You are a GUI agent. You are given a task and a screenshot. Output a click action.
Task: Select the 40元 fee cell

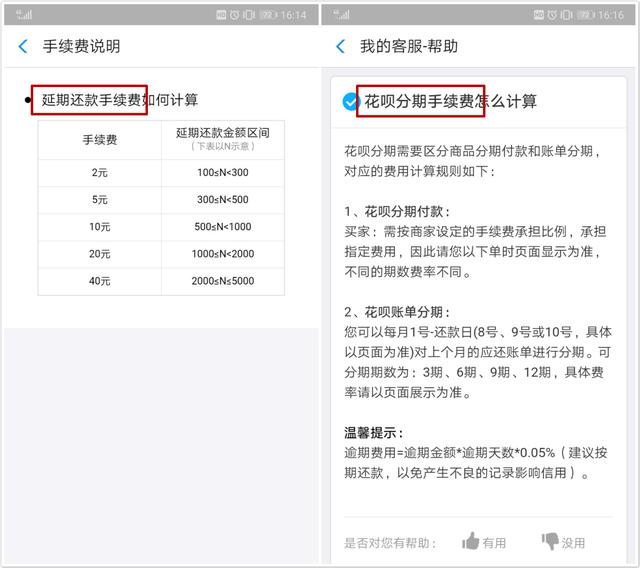100,281
